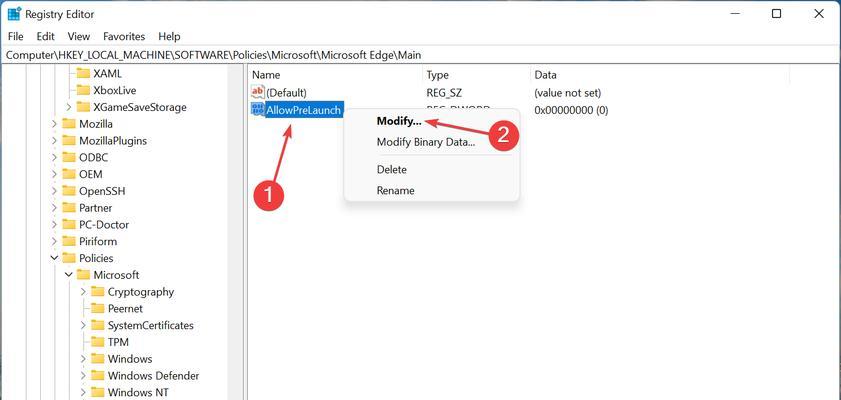
Task: Select the XboxLive key label in tree
Action: pyautogui.click(x=114, y=90)
